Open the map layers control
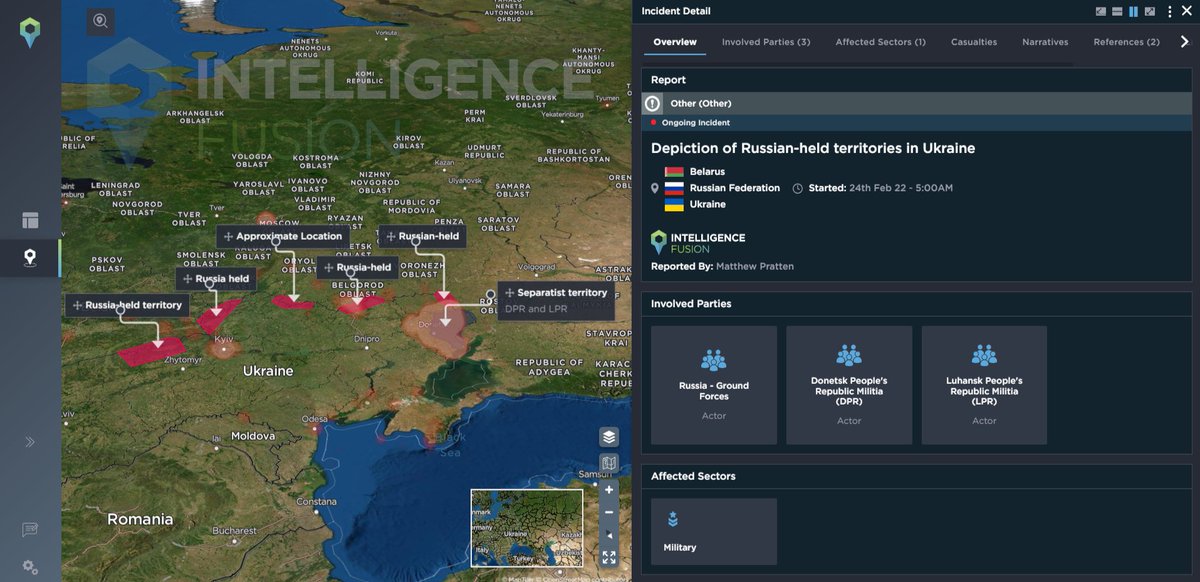 tap(609, 437)
